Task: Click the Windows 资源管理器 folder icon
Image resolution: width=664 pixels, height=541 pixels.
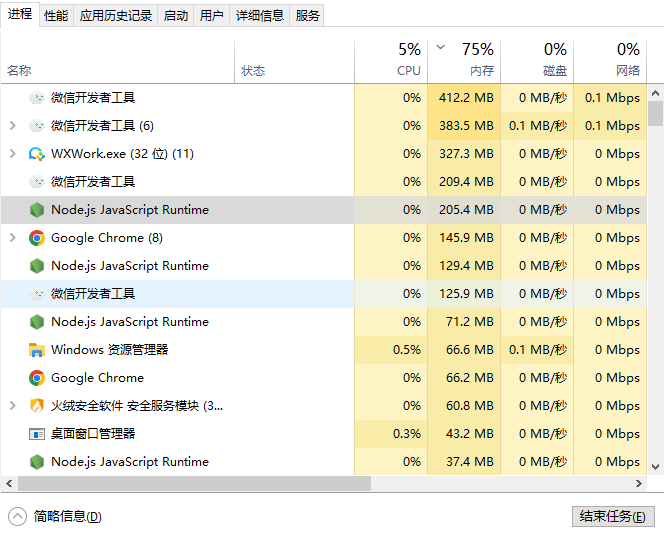Action: (37, 350)
